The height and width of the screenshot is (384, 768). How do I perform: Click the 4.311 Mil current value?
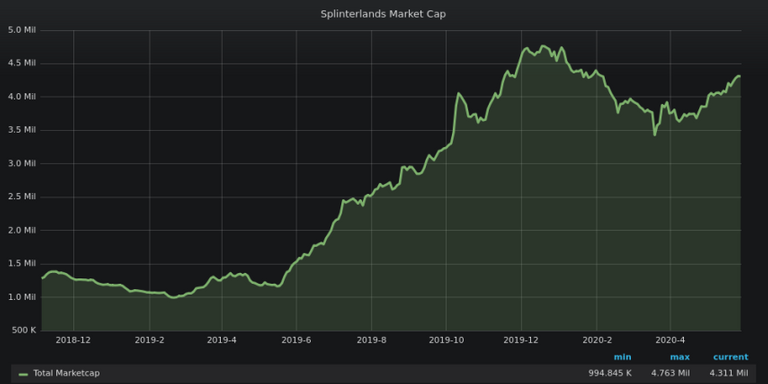(x=728, y=373)
